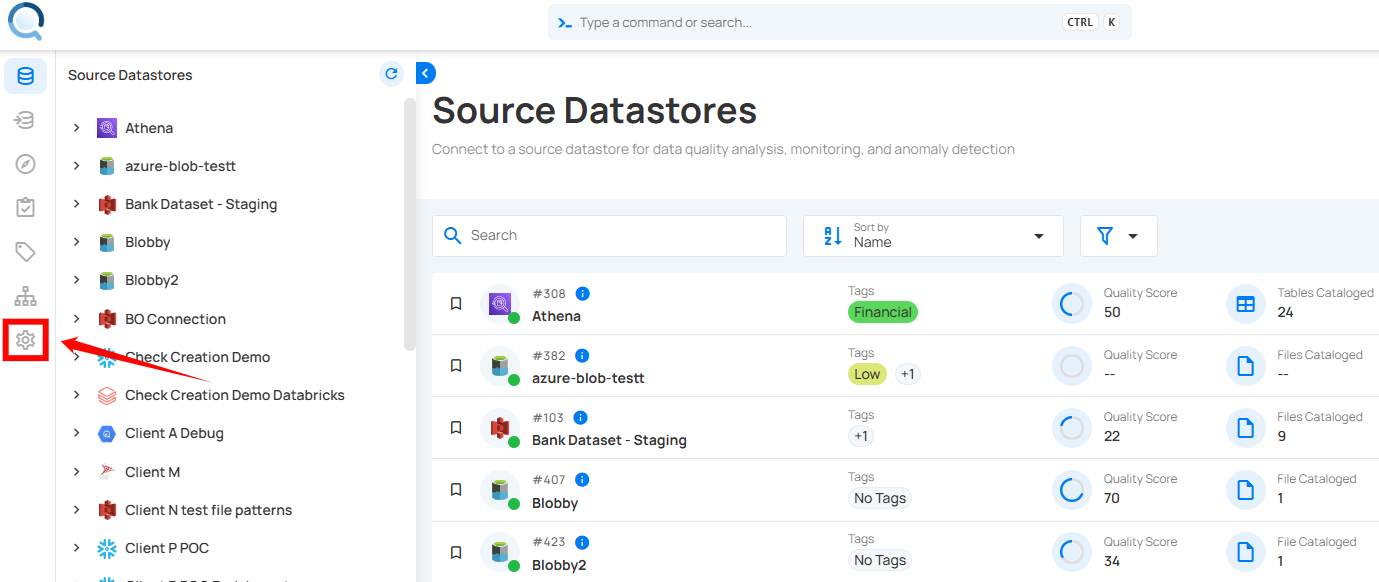Click the Financial tag on Athena

tap(882, 312)
